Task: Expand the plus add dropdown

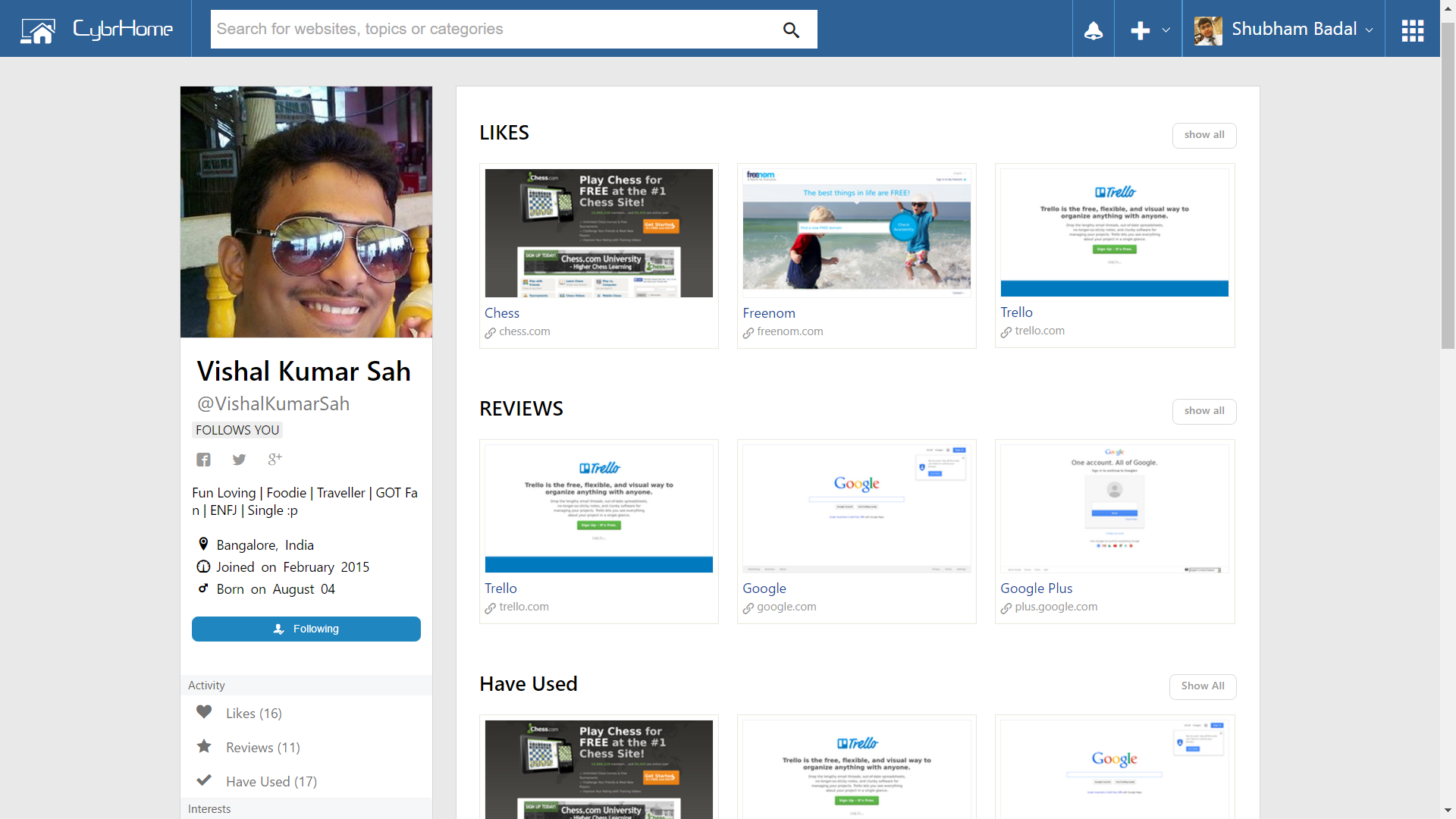Action: tap(1148, 30)
